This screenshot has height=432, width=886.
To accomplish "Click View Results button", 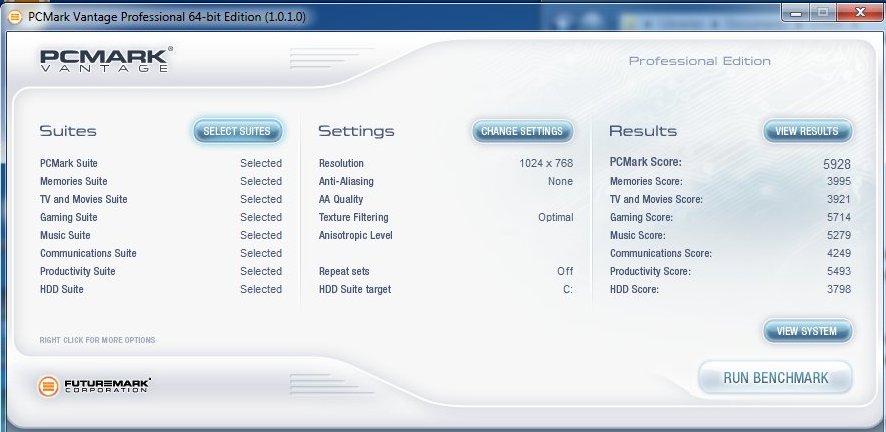I will pos(807,131).
